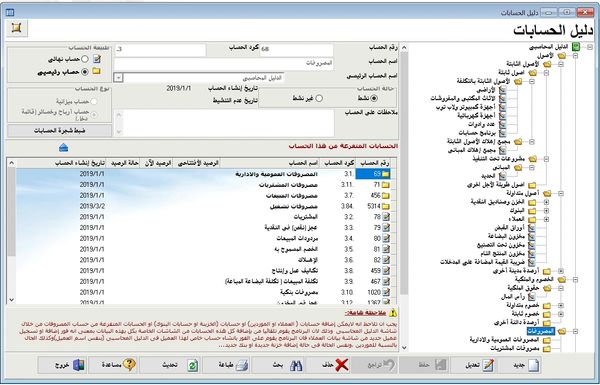Click into the رقم الحساب field showing 68
Image resolution: width=600 pixels, height=385 pixels.
[x=297, y=50]
